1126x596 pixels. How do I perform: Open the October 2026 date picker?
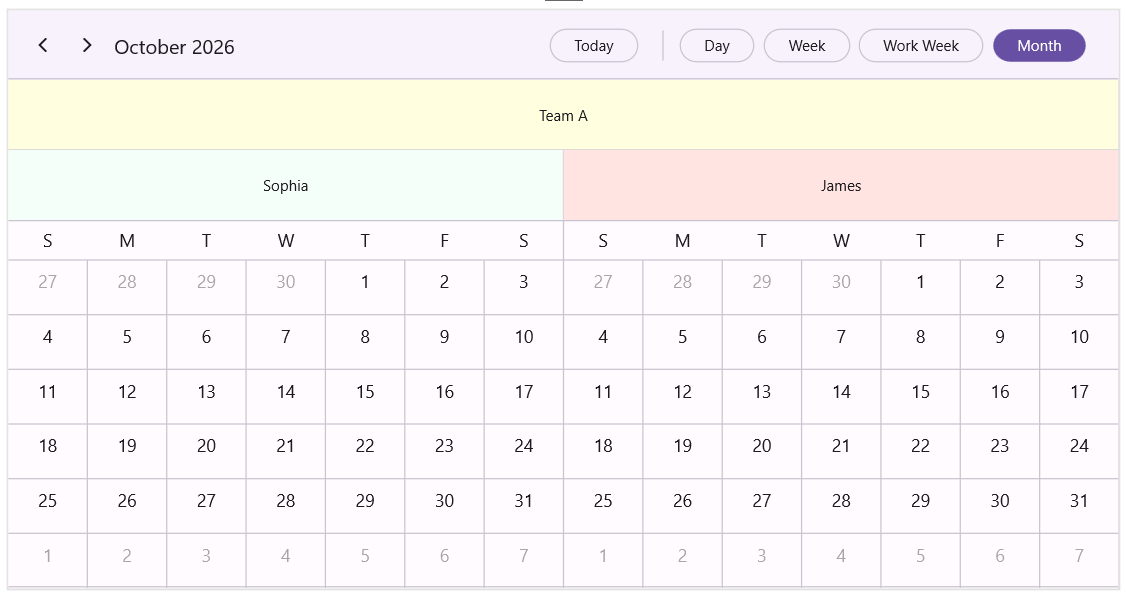(175, 47)
